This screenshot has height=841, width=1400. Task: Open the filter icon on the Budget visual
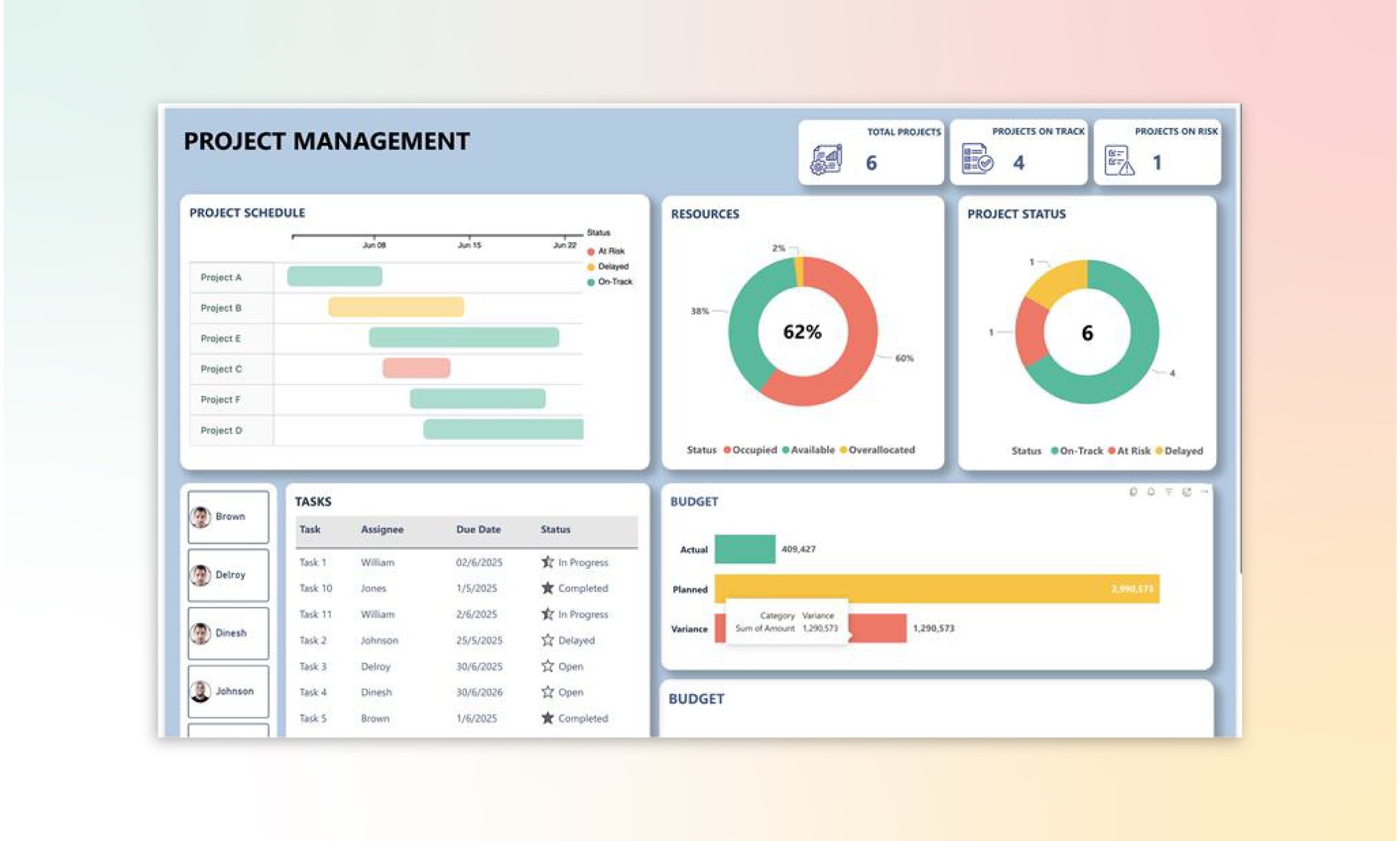(1169, 492)
